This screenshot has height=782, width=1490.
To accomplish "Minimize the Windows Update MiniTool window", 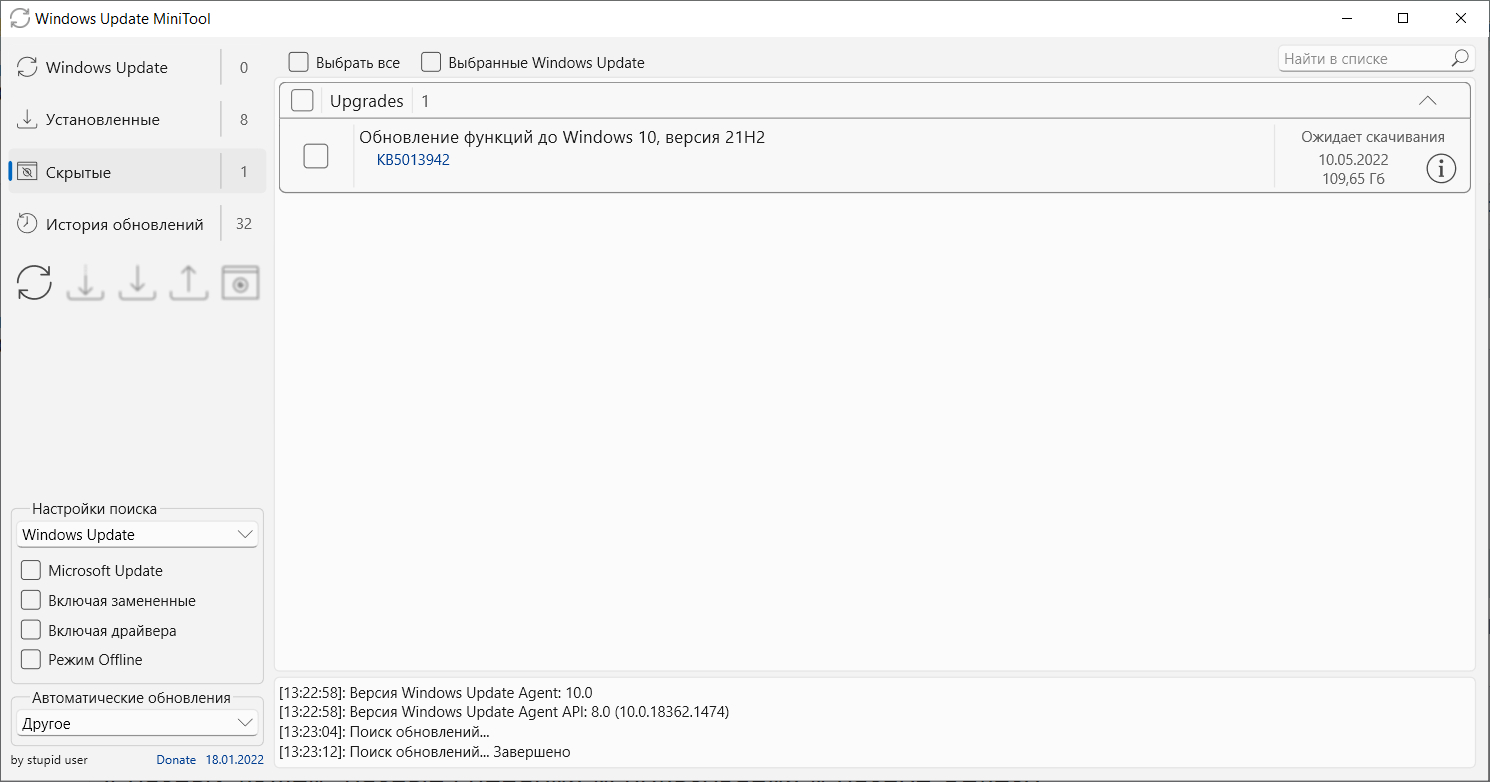I will pos(1347,18).
